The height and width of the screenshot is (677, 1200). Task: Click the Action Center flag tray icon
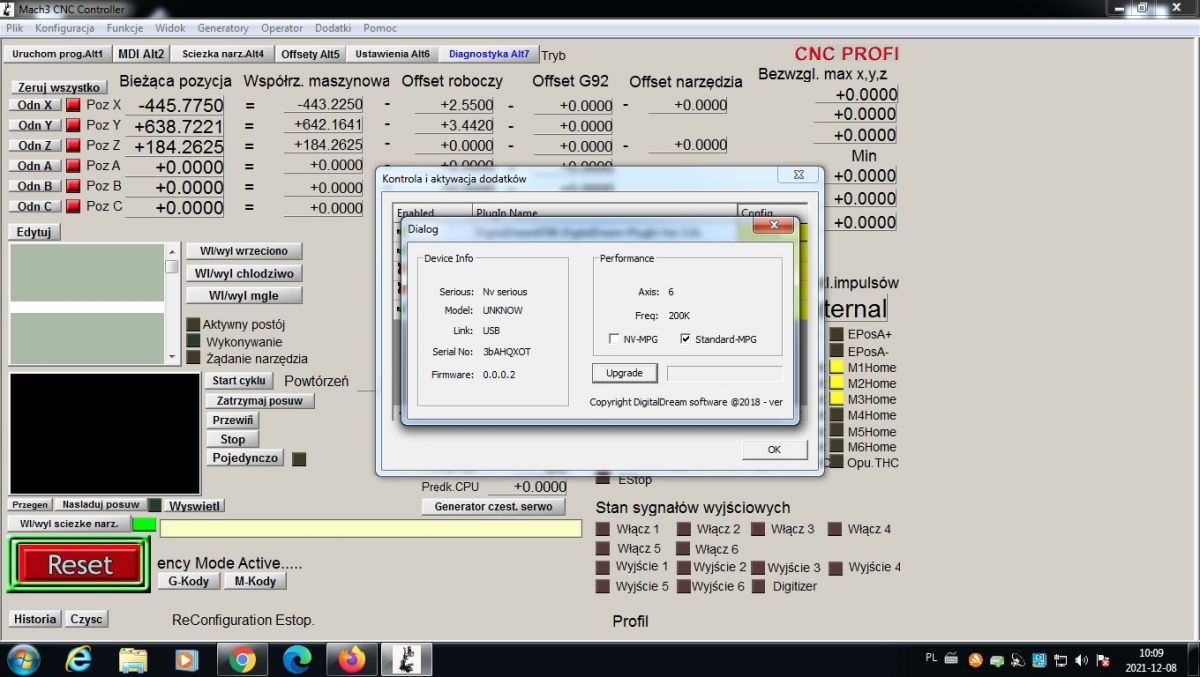[1103, 660]
